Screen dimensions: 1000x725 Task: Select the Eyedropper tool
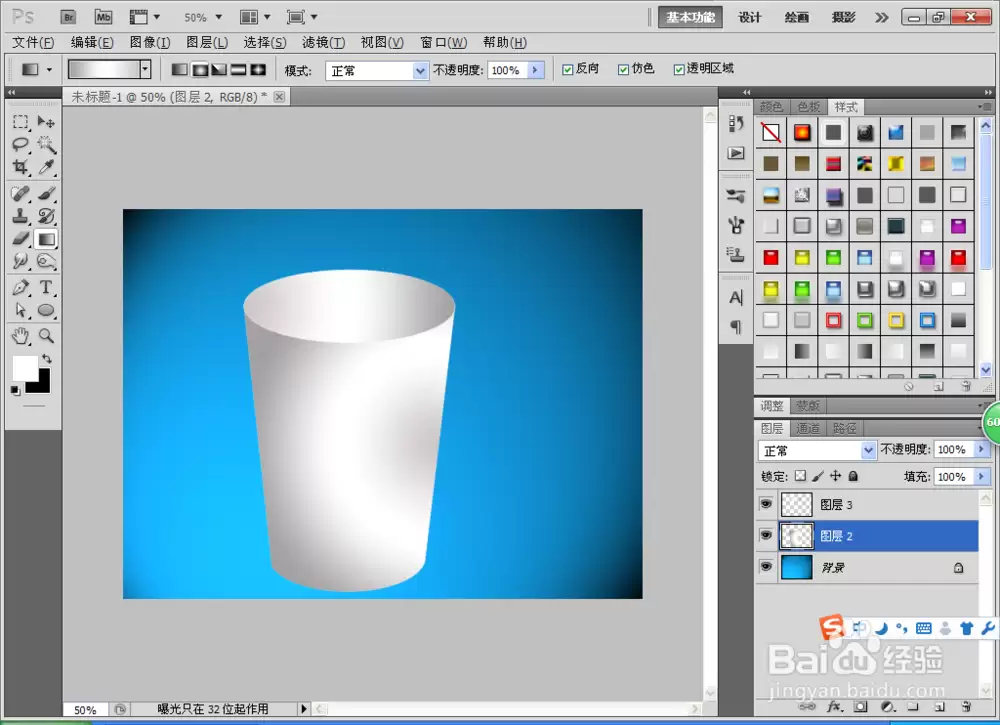[46, 167]
